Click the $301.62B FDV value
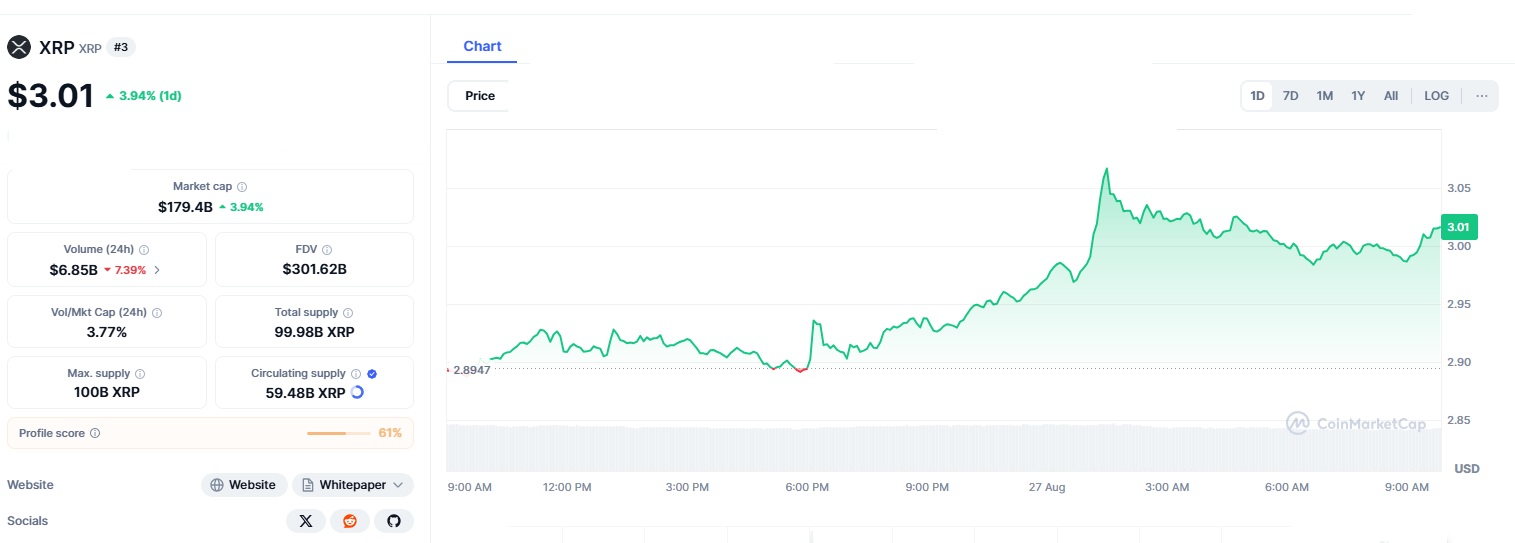Viewport: 1515px width, 543px height. [x=314, y=269]
